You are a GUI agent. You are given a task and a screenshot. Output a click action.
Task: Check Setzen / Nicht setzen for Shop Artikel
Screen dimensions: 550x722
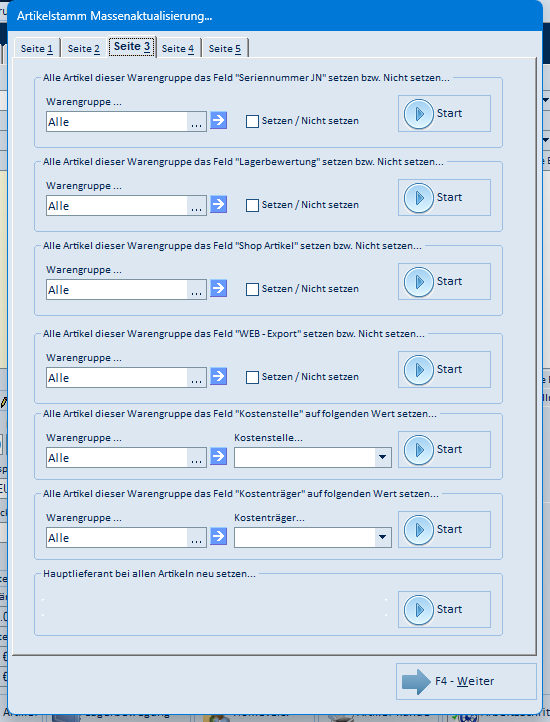tap(252, 290)
